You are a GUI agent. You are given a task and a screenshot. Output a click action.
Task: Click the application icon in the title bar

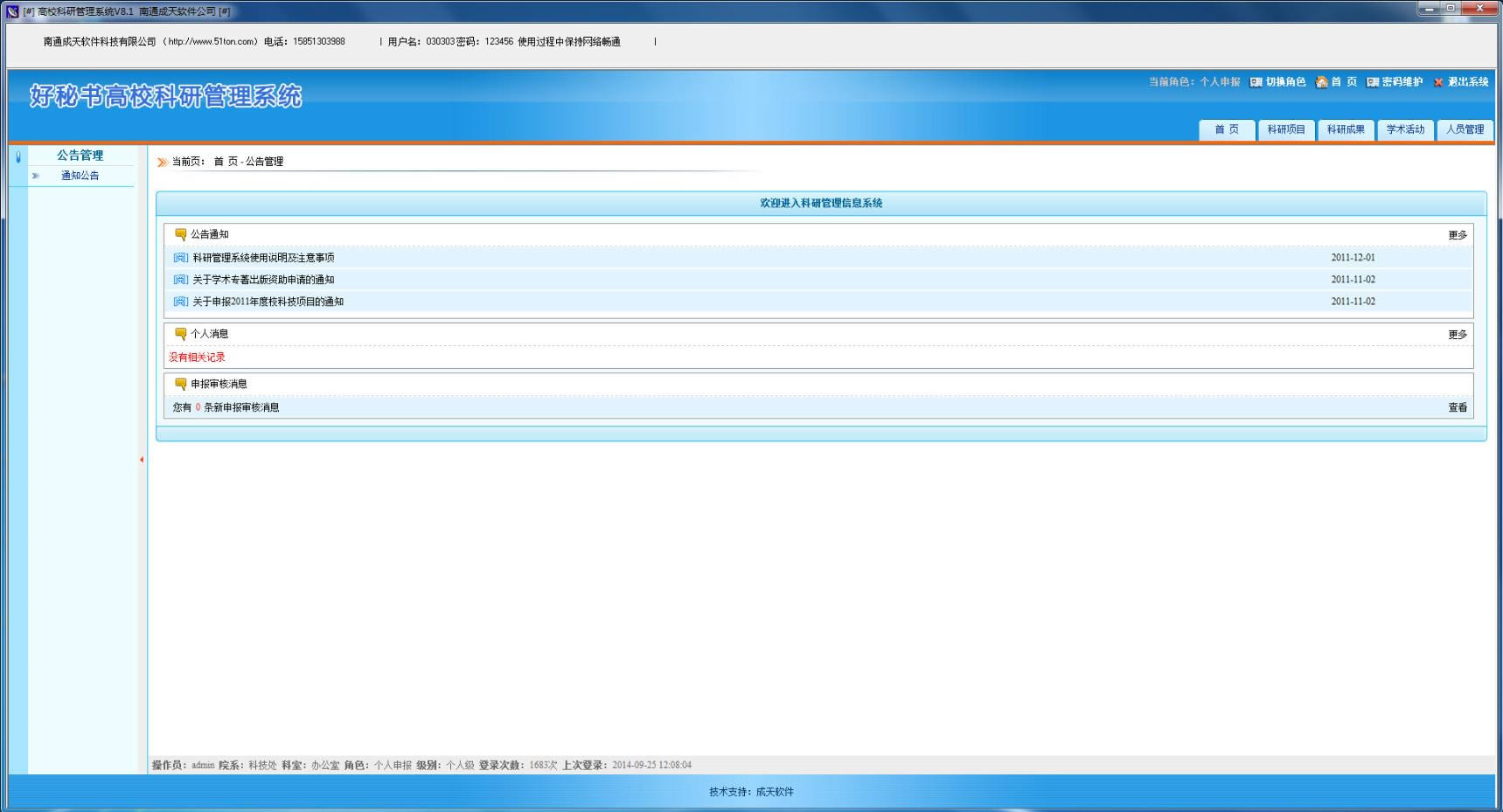(12, 11)
